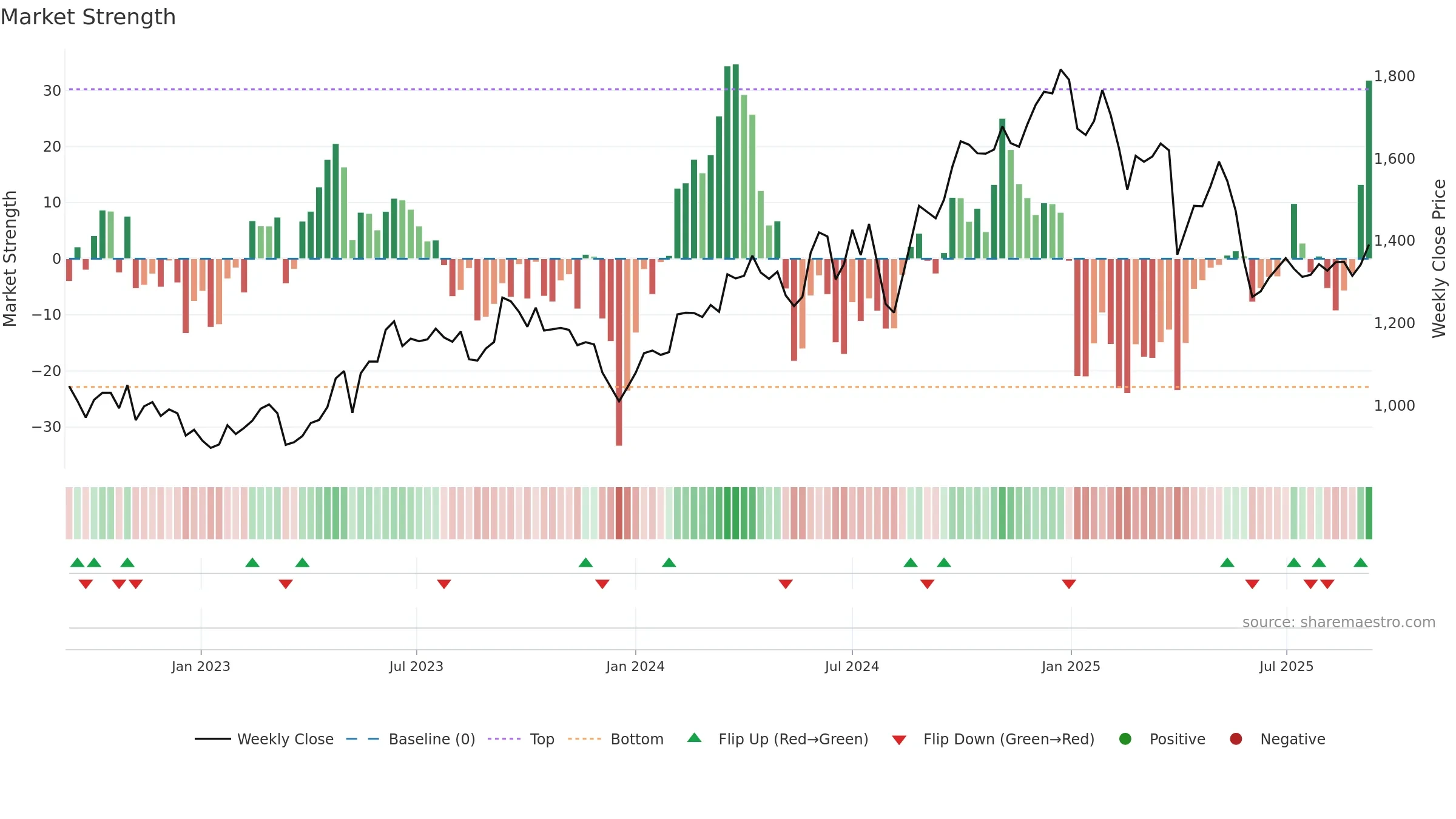Select the Flip Up (Red→Green) legend label
This screenshot has width=1456, height=819.
pyautogui.click(x=794, y=739)
